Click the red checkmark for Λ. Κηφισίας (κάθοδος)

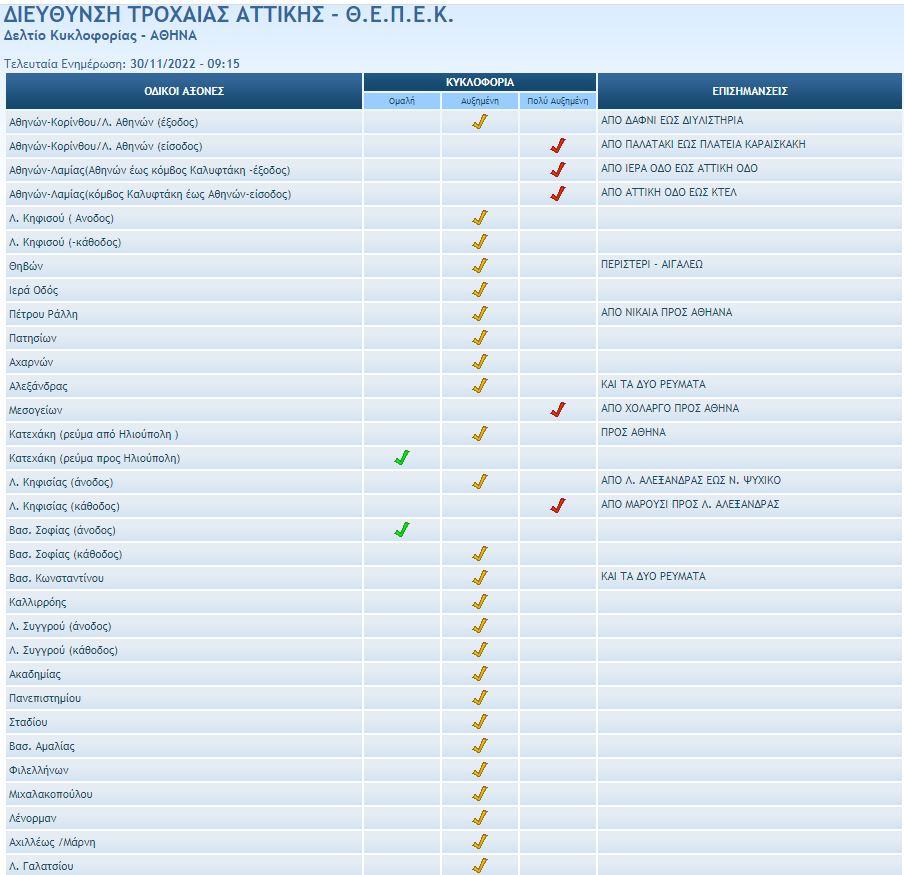(x=558, y=506)
